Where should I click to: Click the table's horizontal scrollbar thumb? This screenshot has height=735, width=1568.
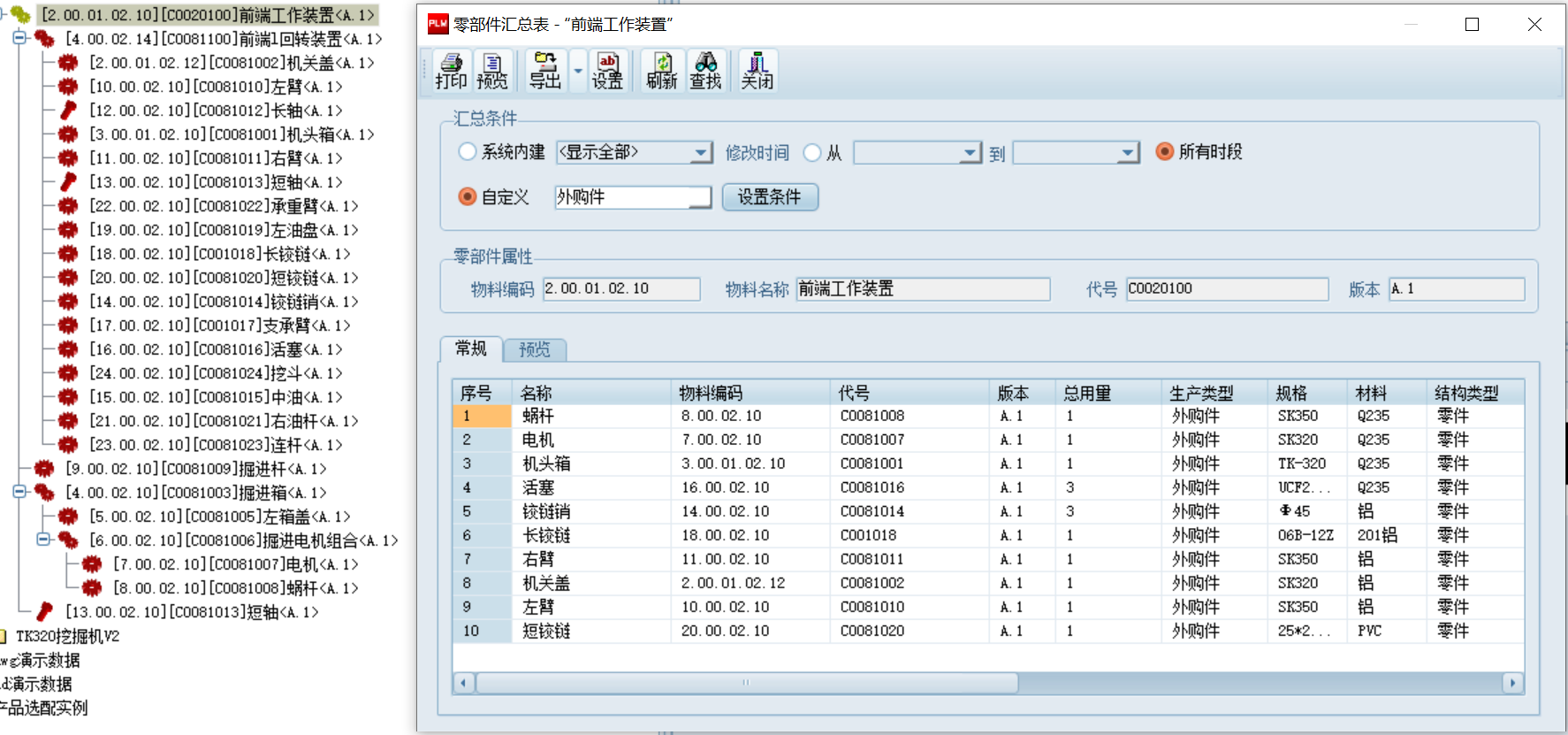746,683
